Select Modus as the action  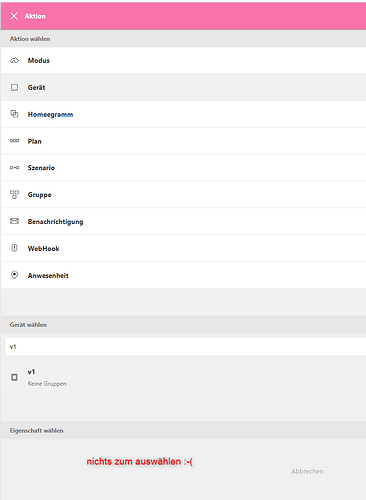[183, 60]
